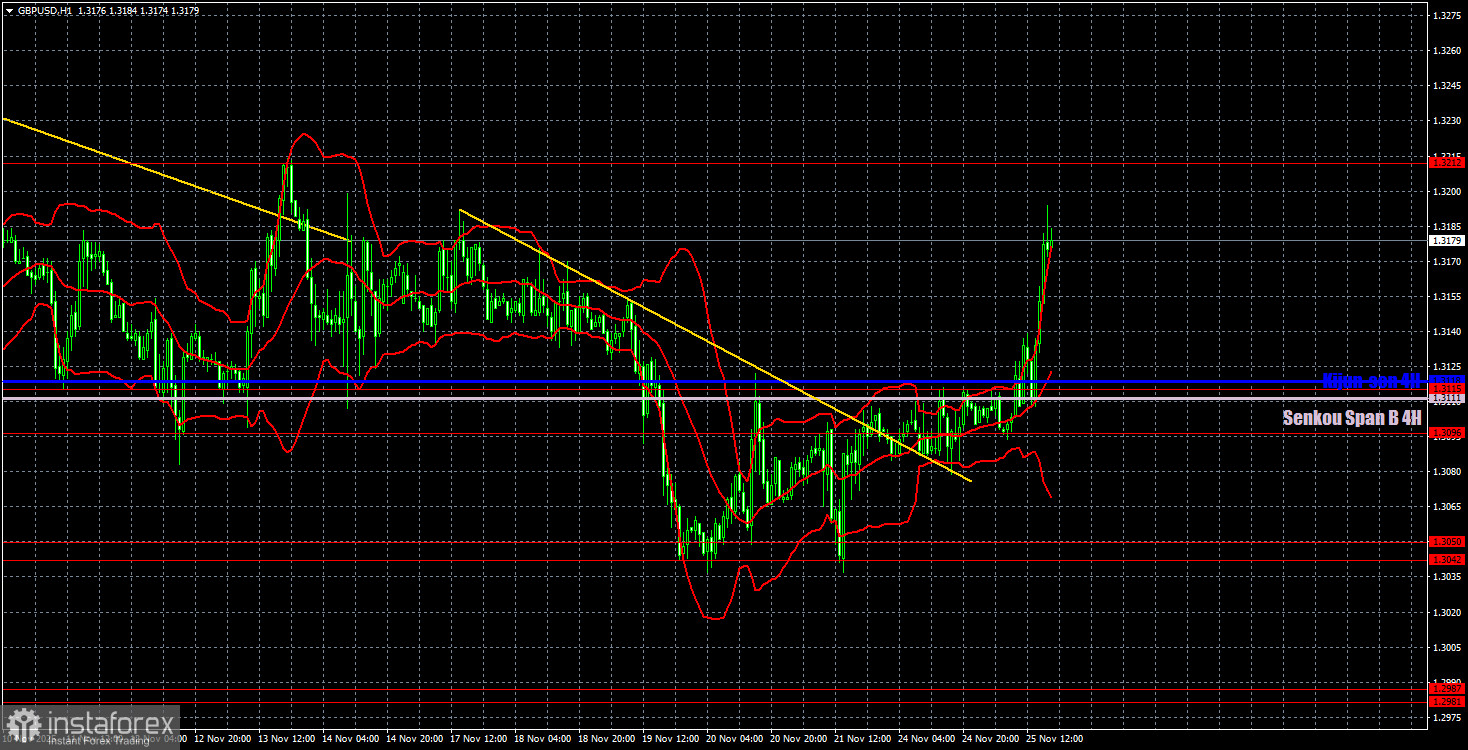Click the 1.2981 lowest price tag
The width and height of the screenshot is (1468, 750).
(x=1445, y=700)
